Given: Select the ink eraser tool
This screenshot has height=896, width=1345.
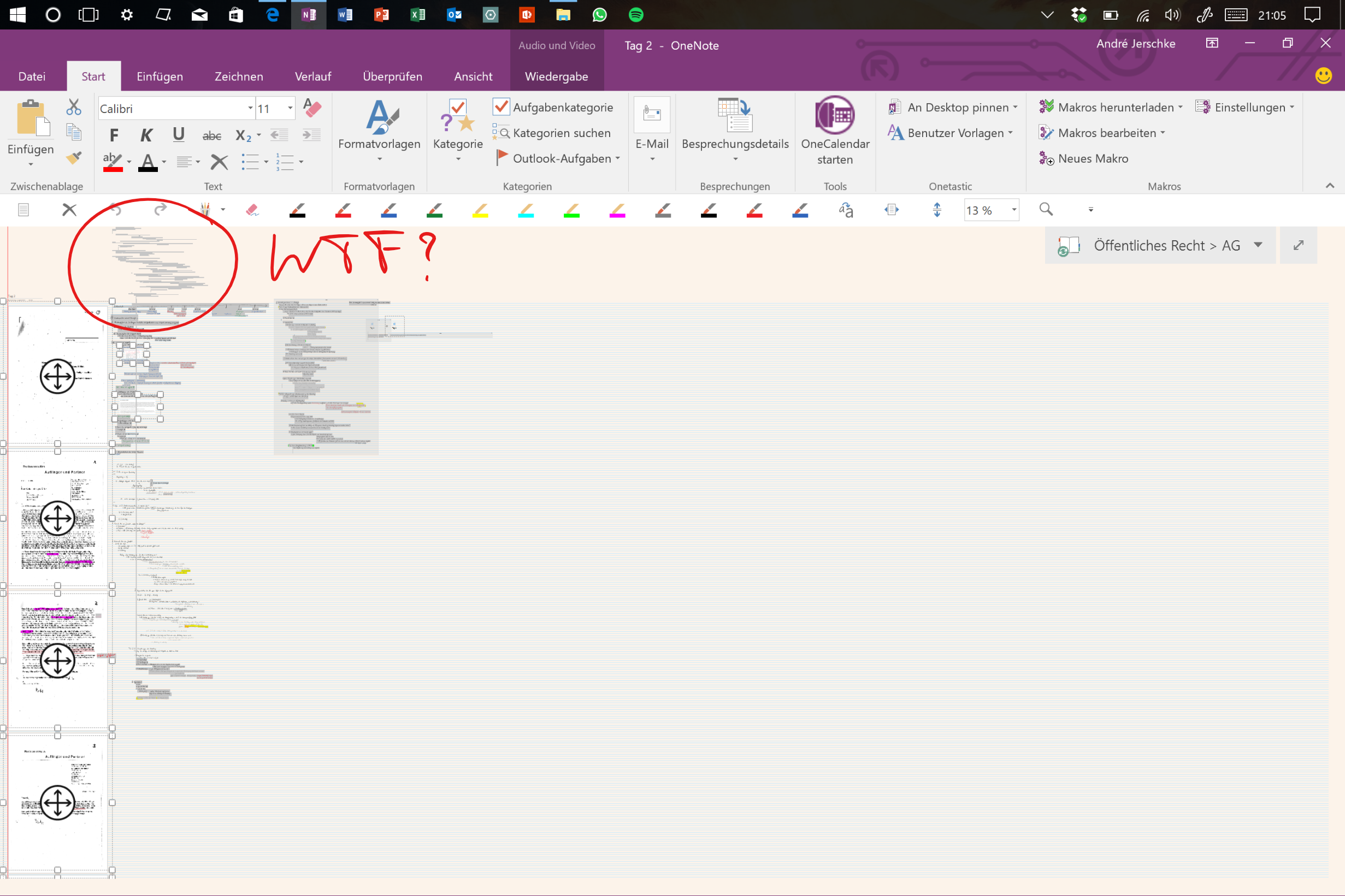Looking at the screenshot, I should 251,210.
